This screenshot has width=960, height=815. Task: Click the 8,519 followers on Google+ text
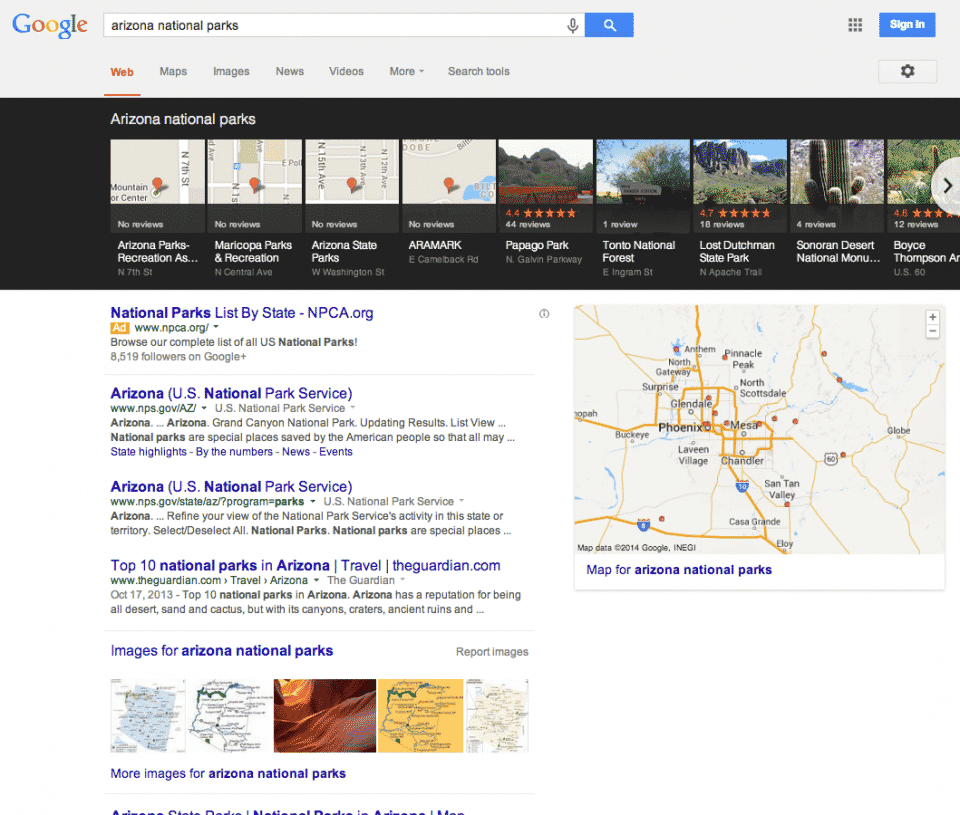pyautogui.click(x=178, y=357)
